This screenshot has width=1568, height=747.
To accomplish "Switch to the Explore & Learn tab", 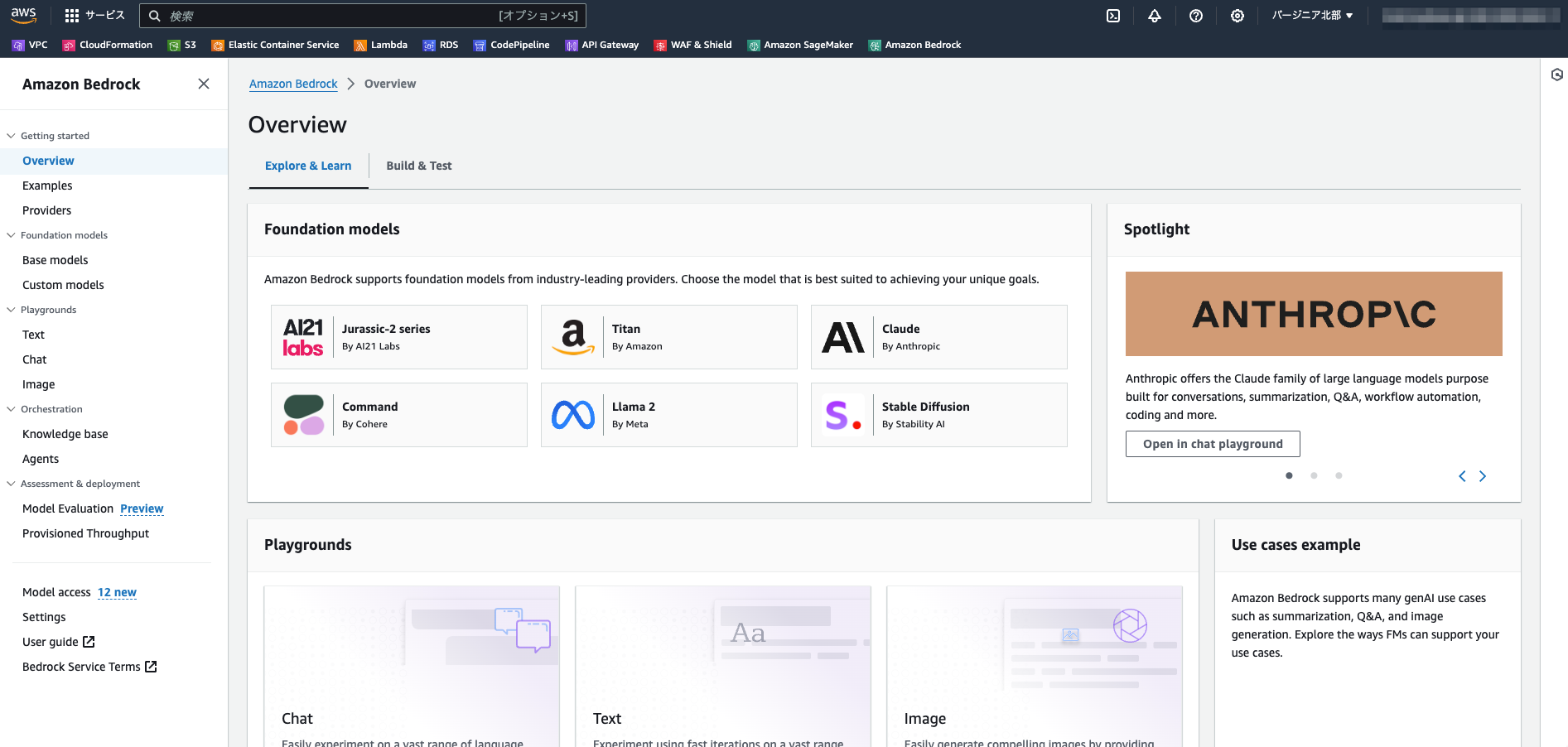I will pos(308,166).
